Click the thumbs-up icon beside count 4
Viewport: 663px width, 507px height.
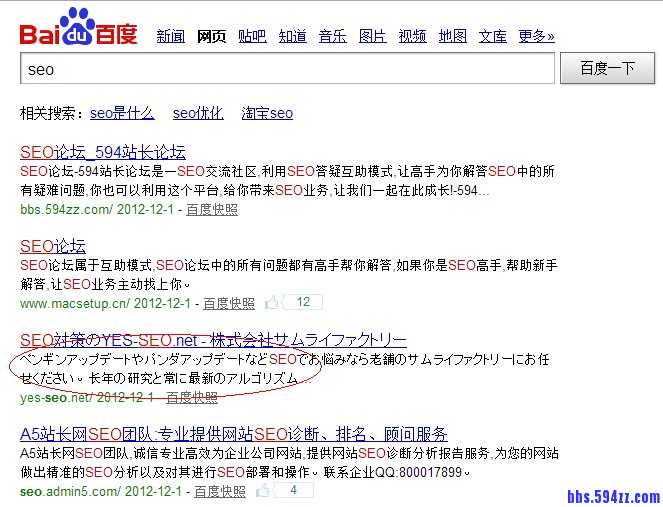coord(263,491)
